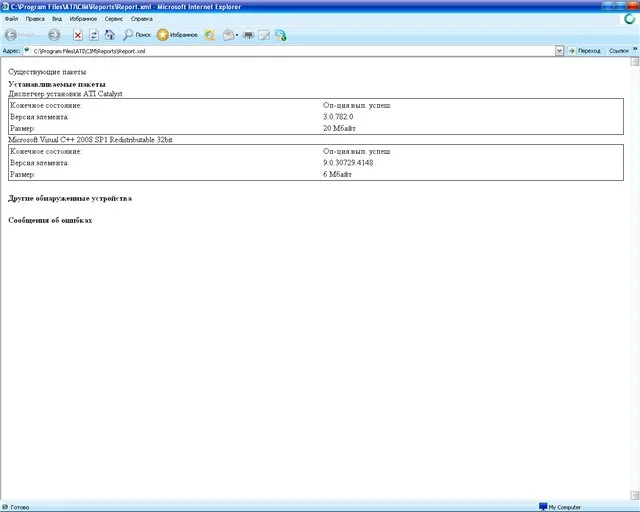Go to the Home page icon
Viewport: 640px width, 512px height.
(x=110, y=35)
